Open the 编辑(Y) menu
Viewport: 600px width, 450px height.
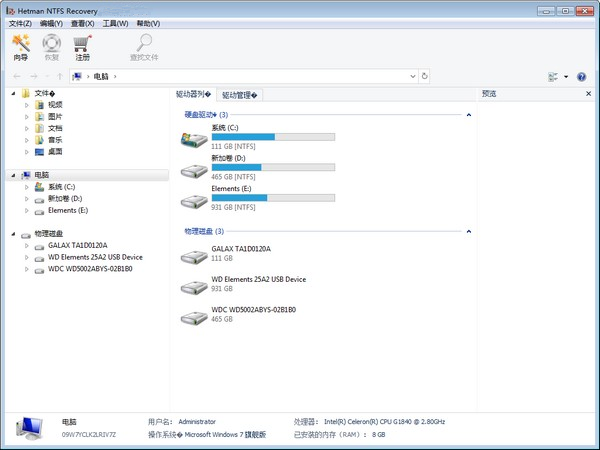coord(51,24)
